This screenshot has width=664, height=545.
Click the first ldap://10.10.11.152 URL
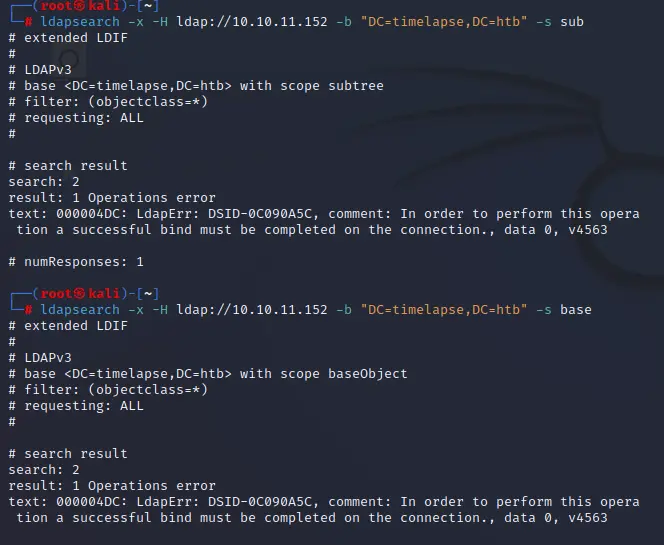click(x=252, y=22)
